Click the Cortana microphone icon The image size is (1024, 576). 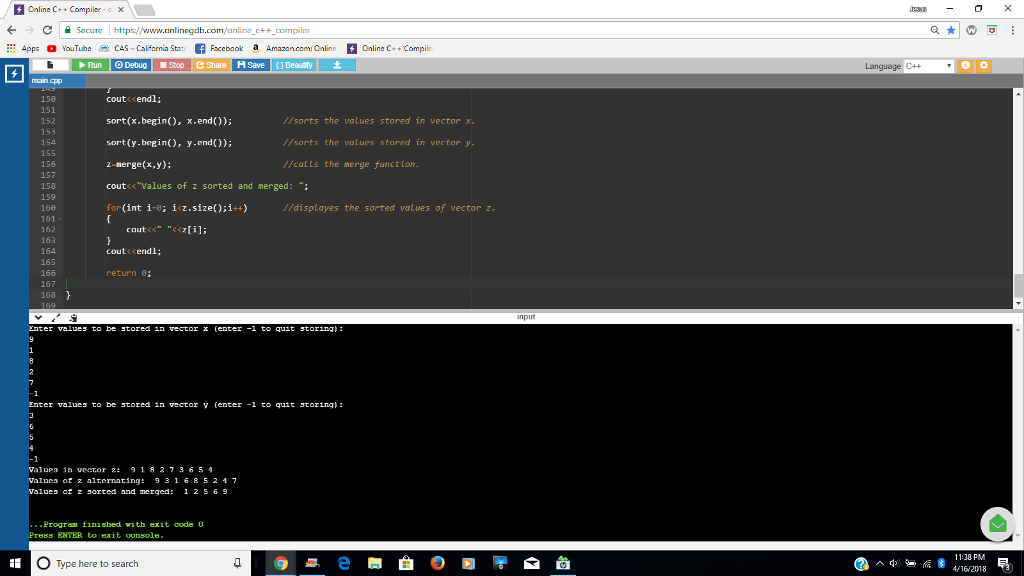(237, 563)
